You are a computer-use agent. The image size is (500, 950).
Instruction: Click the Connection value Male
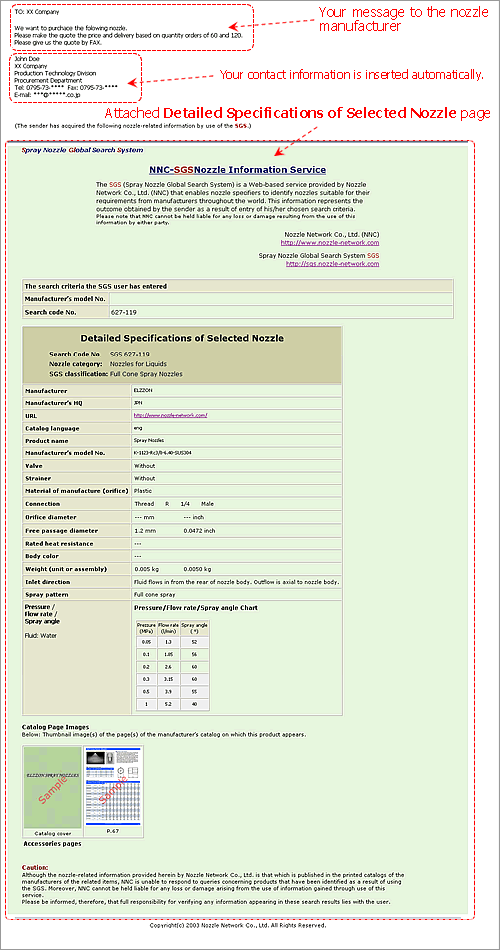pos(207,504)
